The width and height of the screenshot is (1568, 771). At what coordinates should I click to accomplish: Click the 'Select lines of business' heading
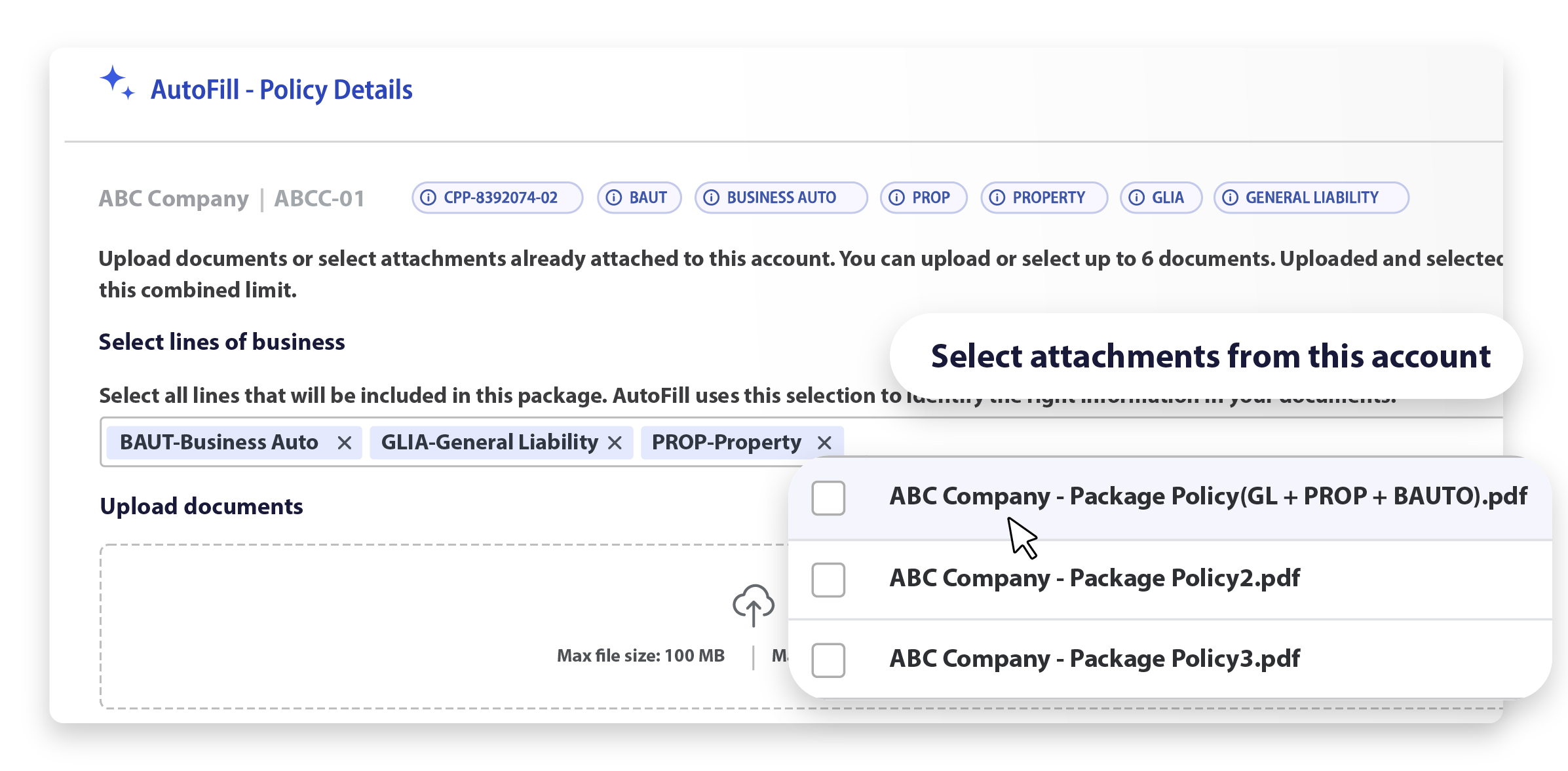pyautogui.click(x=221, y=342)
